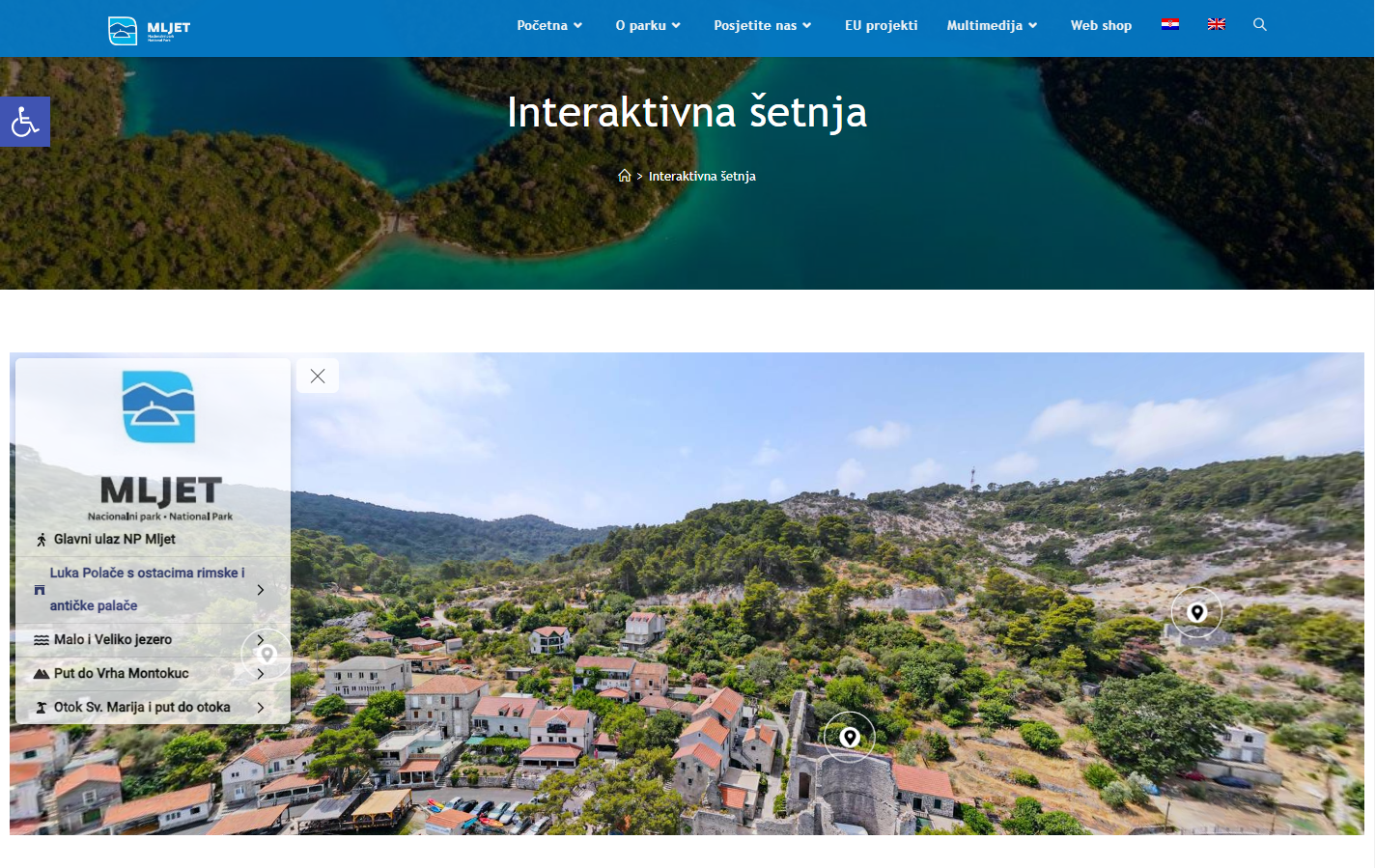This screenshot has width=1375, height=868.
Task: Open the EU projekti menu item
Action: [882, 26]
